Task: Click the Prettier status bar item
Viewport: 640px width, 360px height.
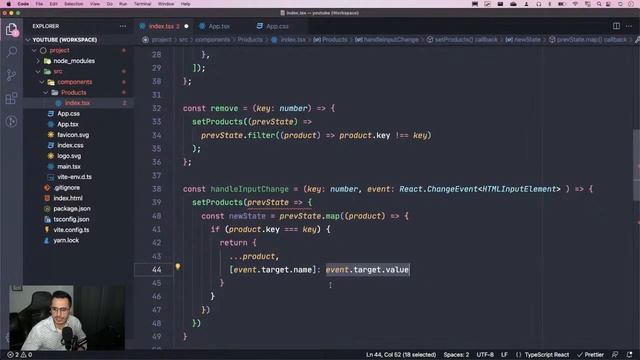Action: pos(591,355)
